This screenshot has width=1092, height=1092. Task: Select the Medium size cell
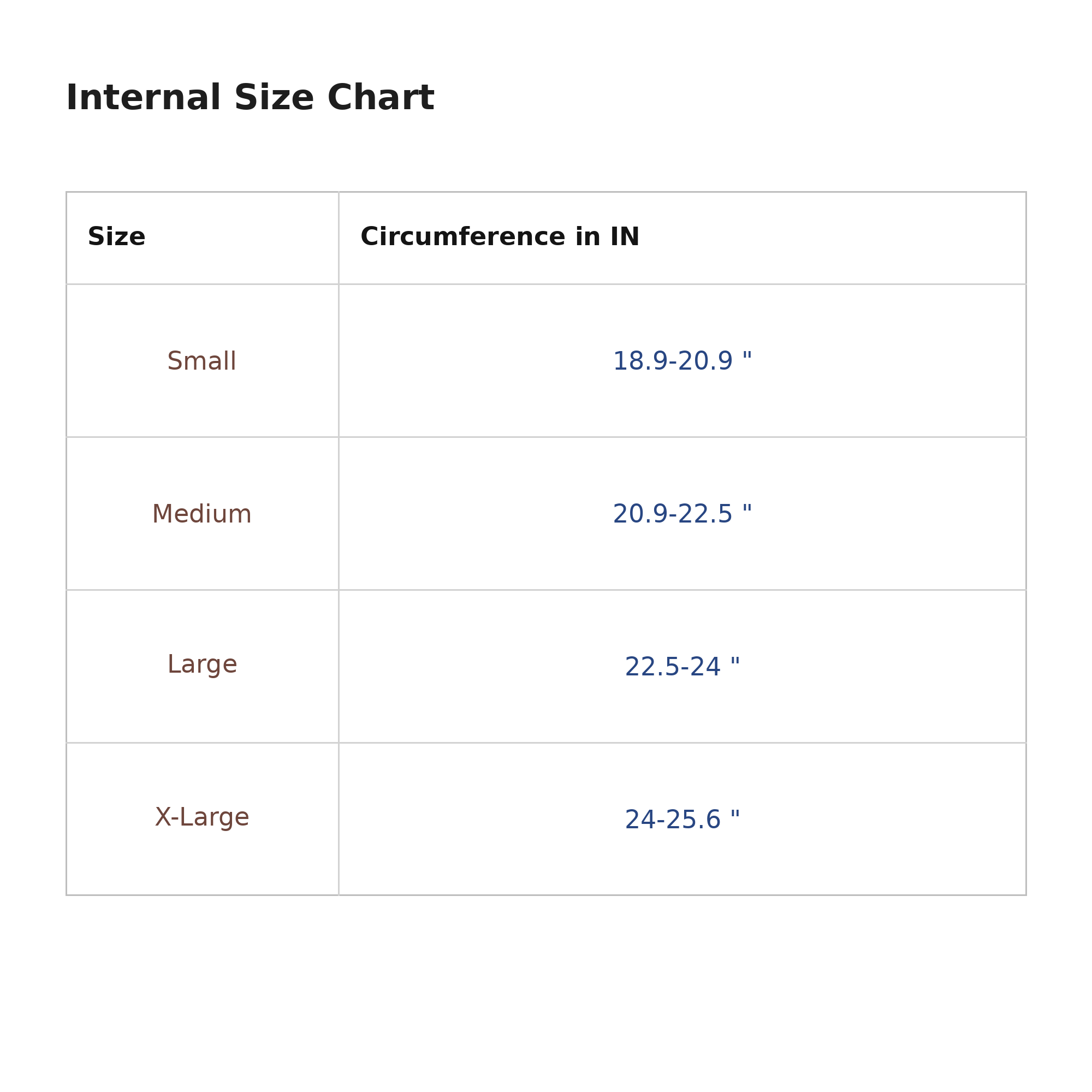[202, 514]
